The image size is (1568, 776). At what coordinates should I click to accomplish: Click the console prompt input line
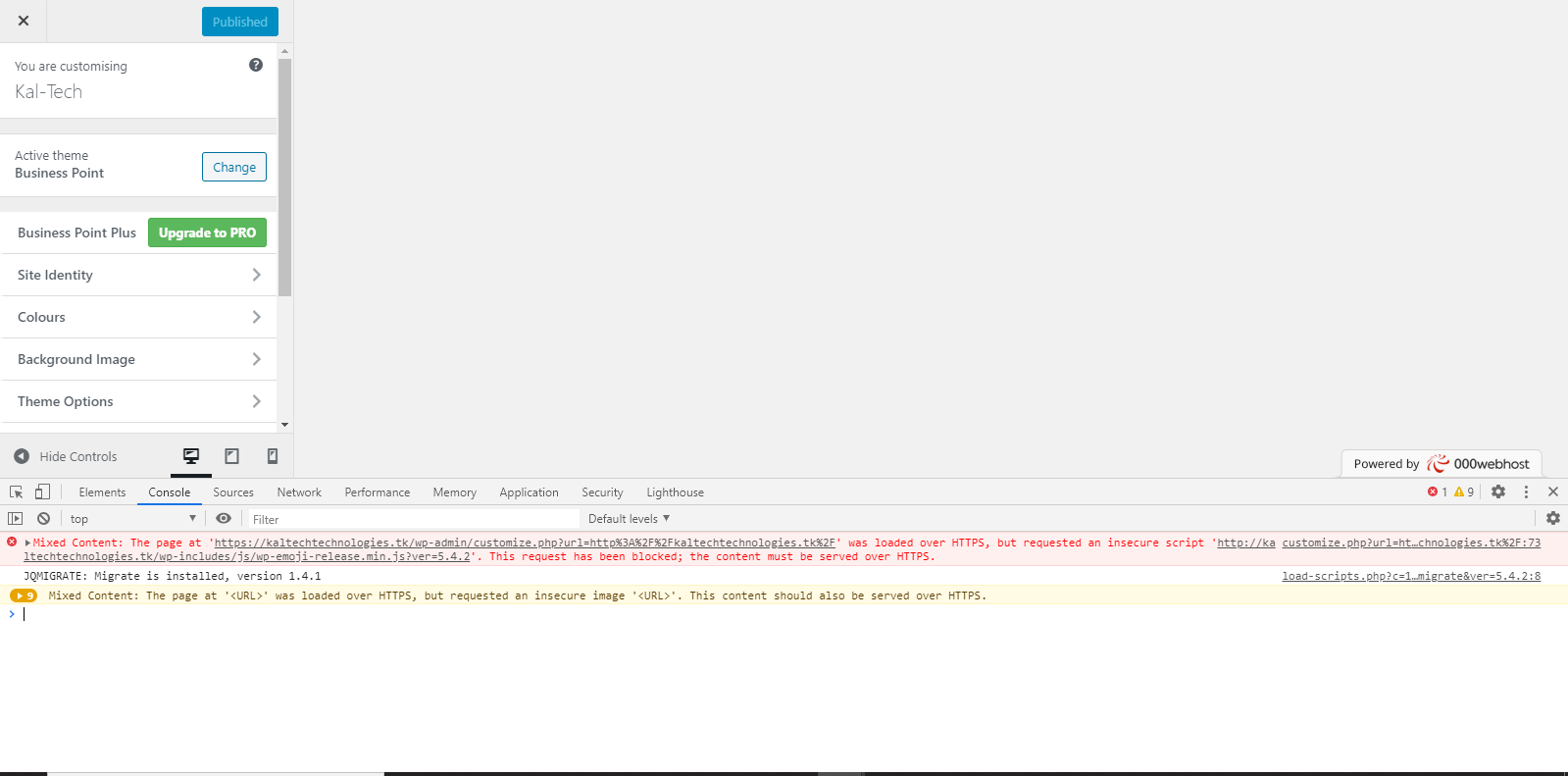click(x=784, y=614)
